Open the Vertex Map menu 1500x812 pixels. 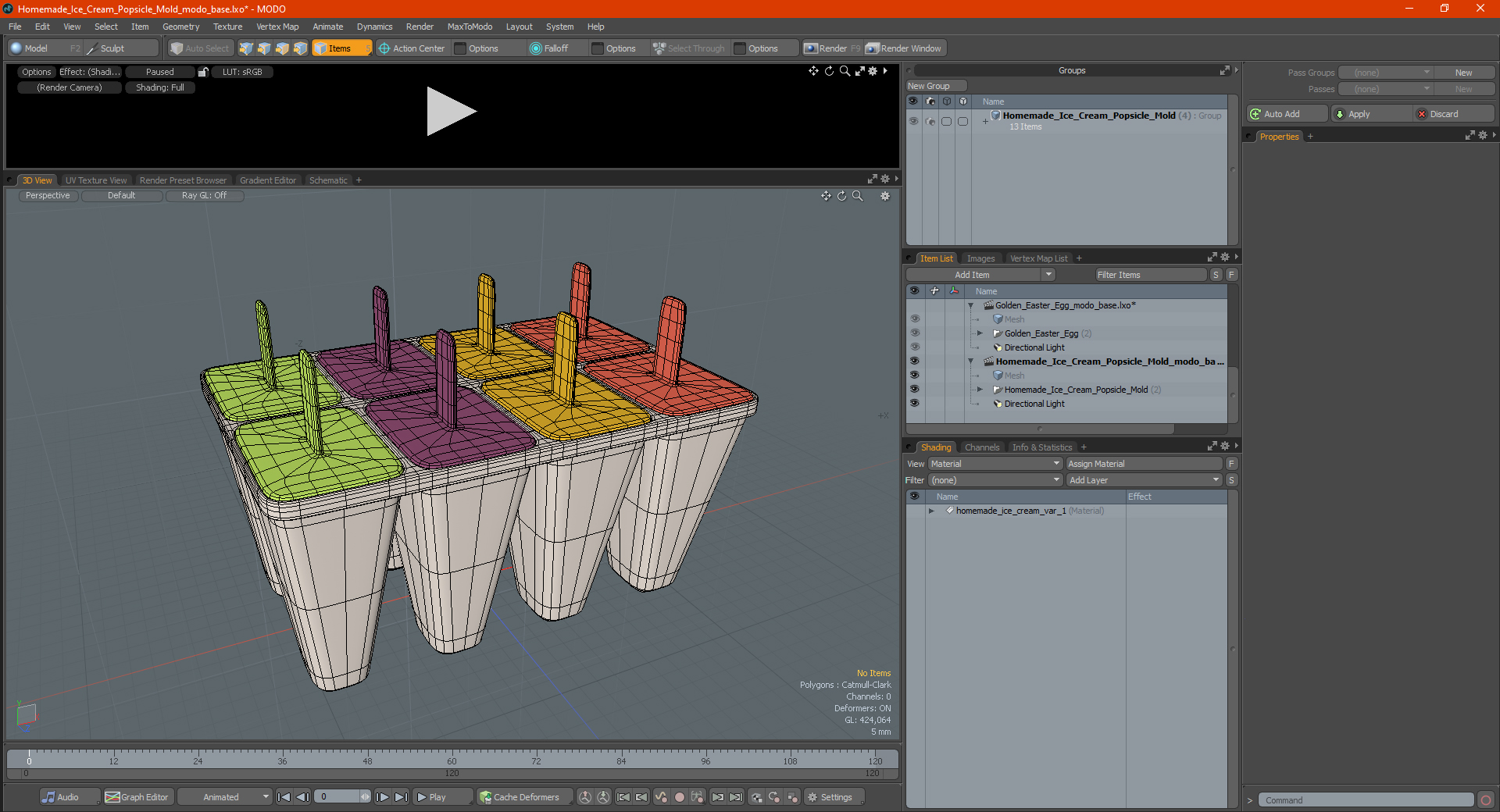coord(277,27)
